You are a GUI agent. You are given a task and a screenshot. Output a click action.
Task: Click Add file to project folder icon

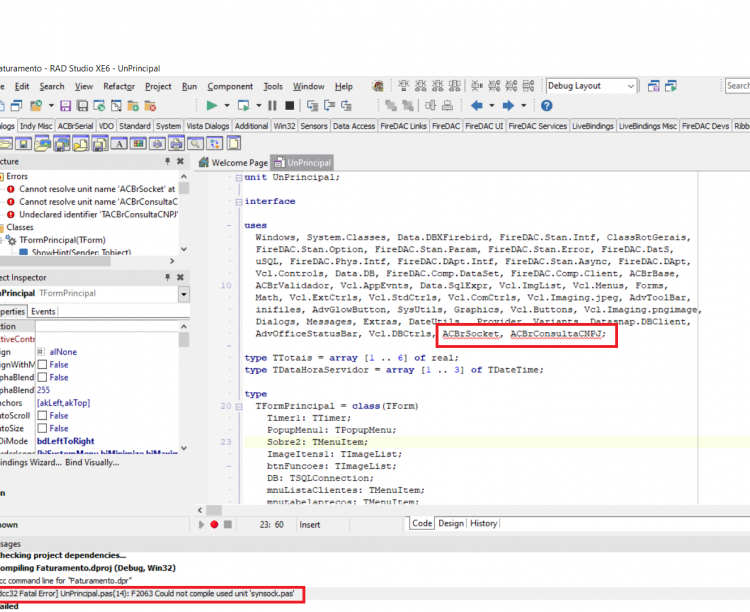coord(133,106)
